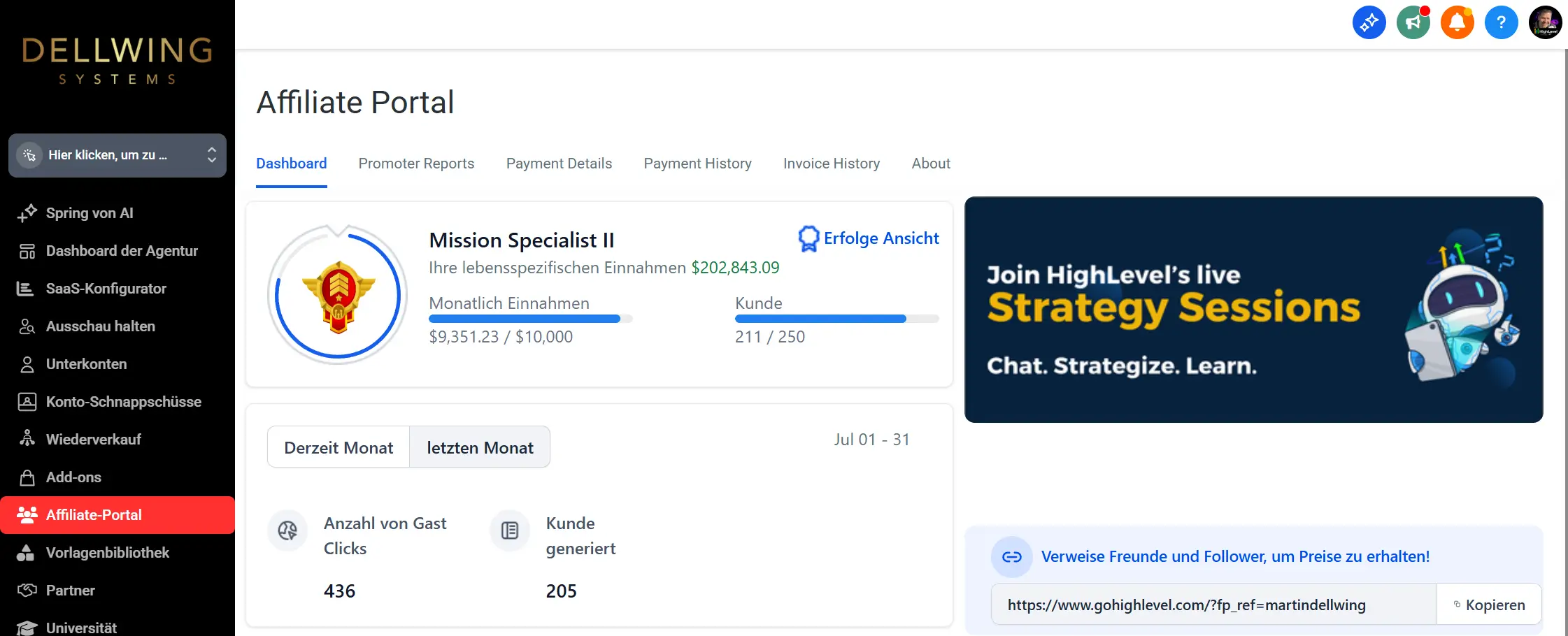Open the orange notifications bell
Screen dimensions: 1568x636
[1457, 22]
